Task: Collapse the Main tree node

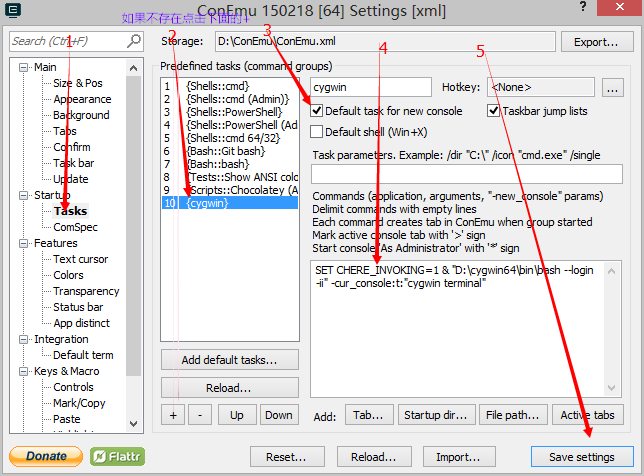Action: (24, 67)
